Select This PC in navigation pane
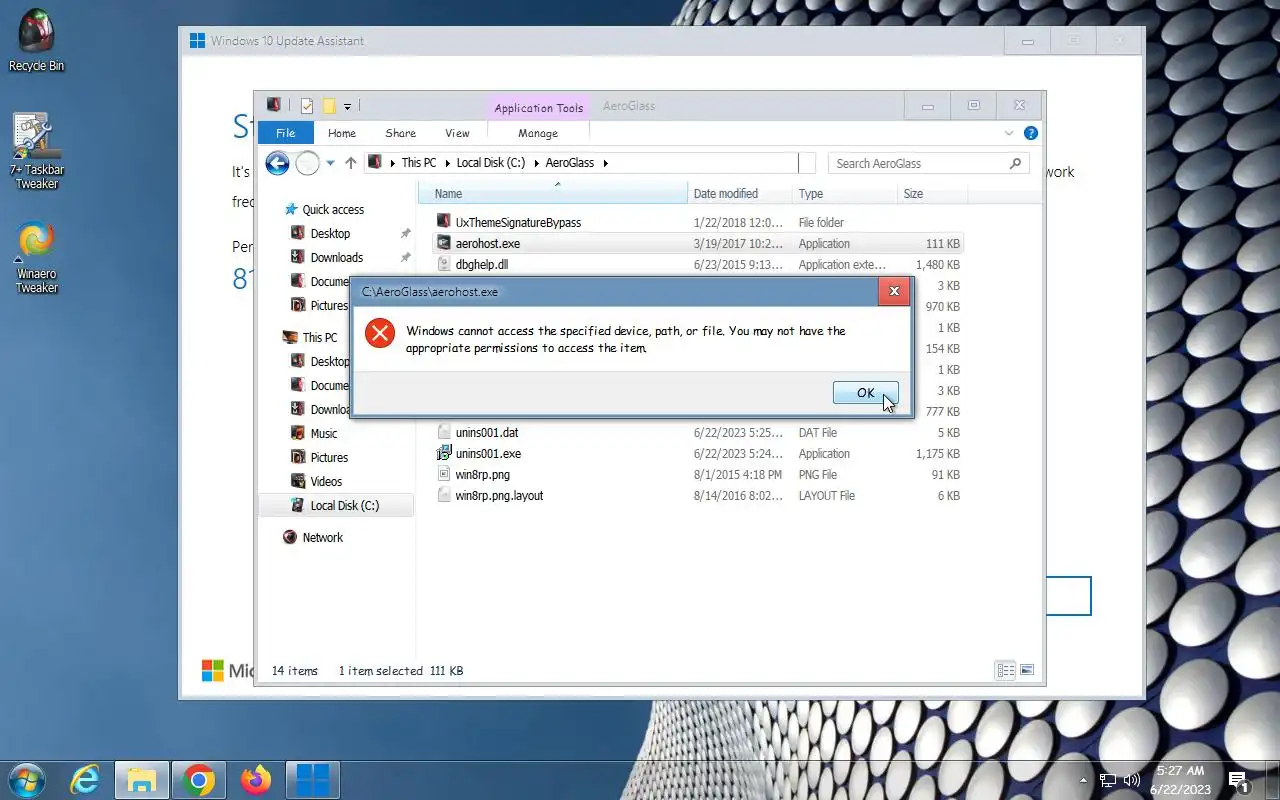This screenshot has width=1280, height=800. pyautogui.click(x=320, y=338)
